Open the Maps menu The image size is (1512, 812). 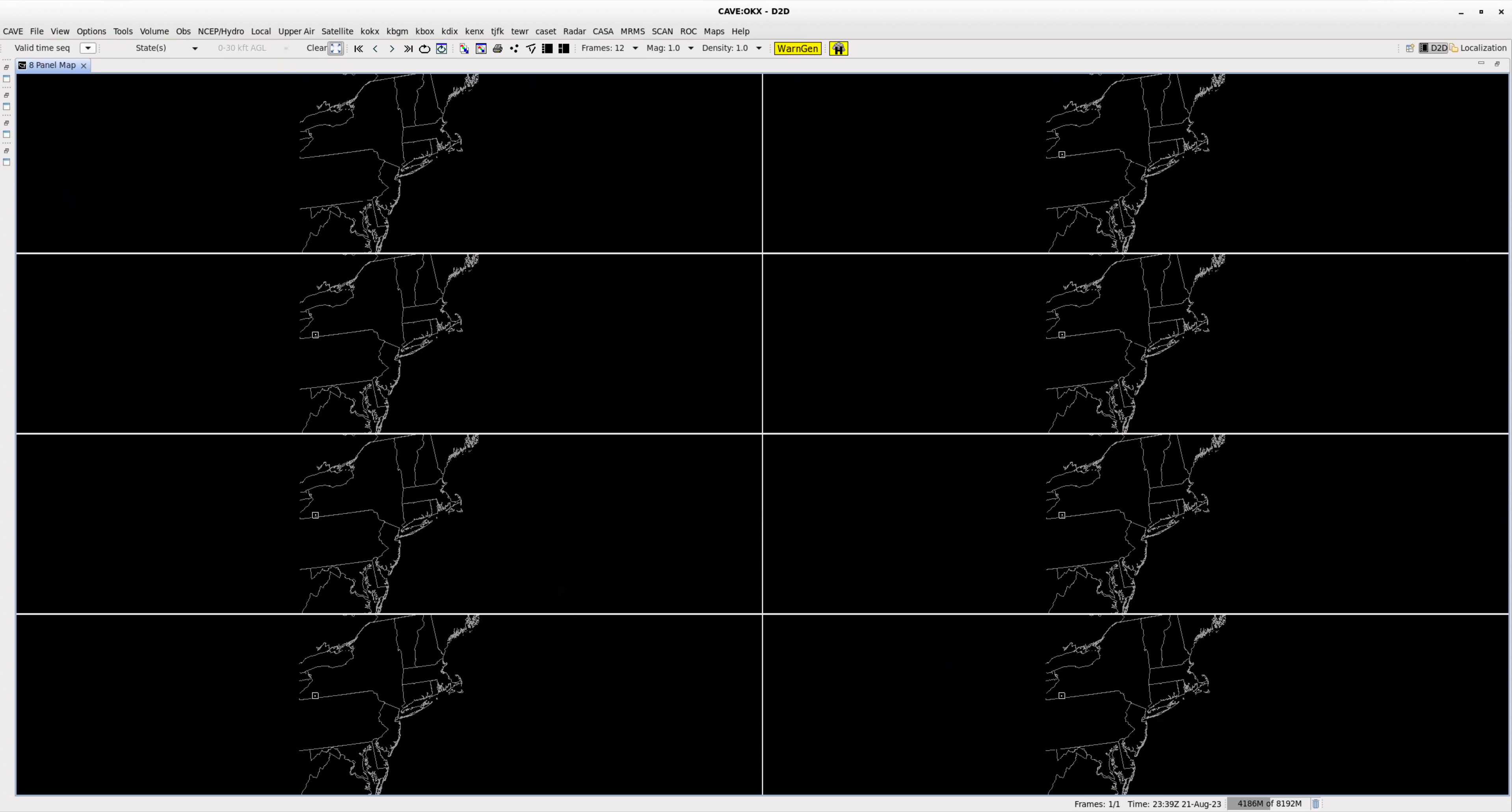714,31
